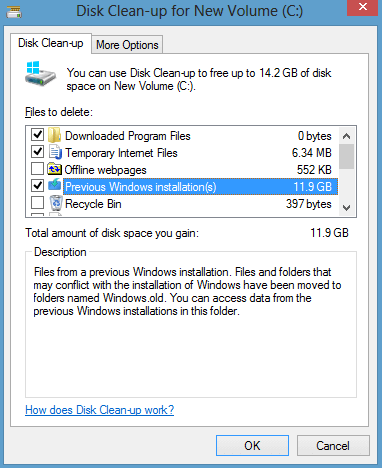
Task: Select the Recycle Bin row in list
Action: pos(184,204)
